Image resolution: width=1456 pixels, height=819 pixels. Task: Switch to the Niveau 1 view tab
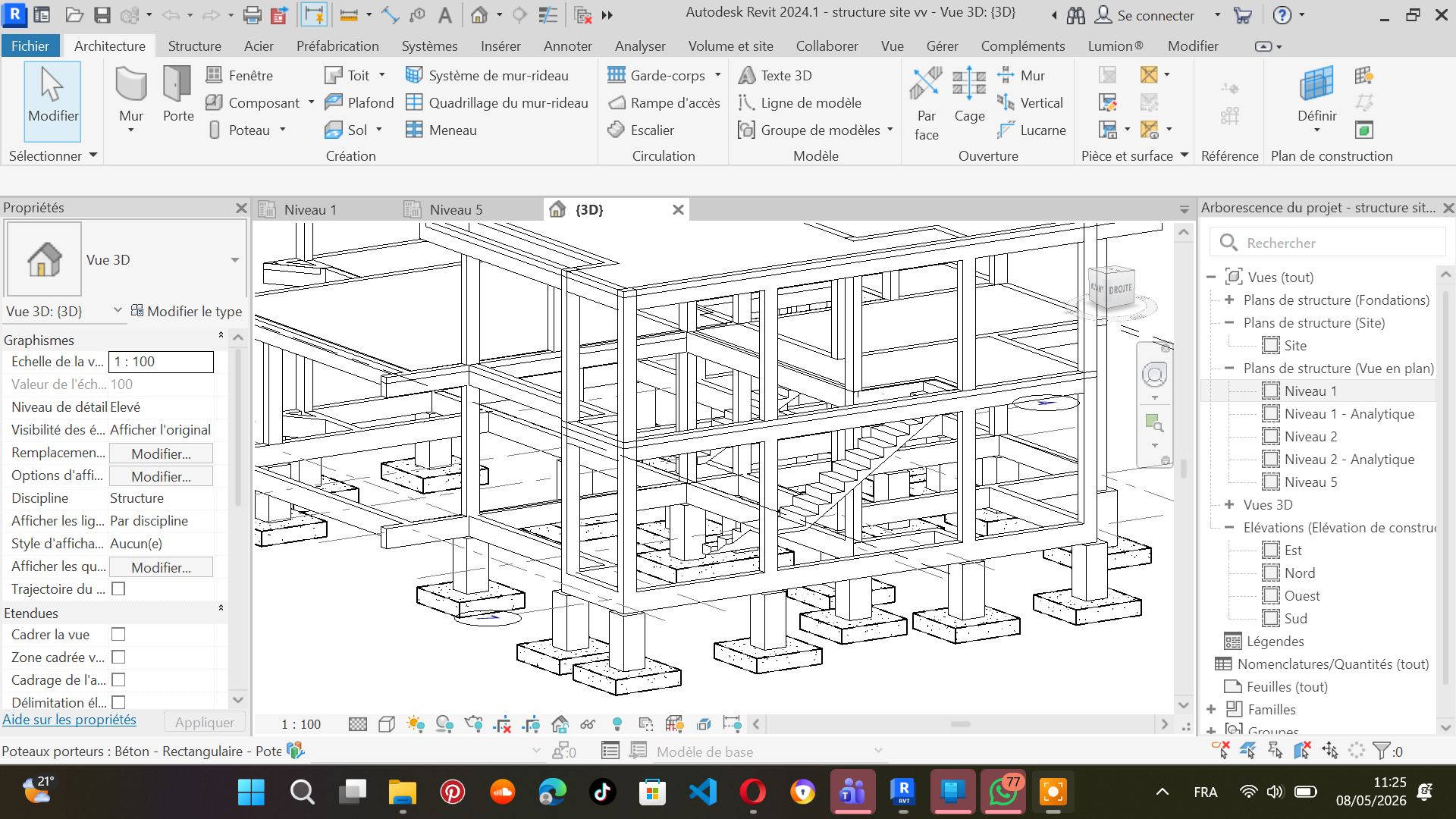(x=309, y=209)
